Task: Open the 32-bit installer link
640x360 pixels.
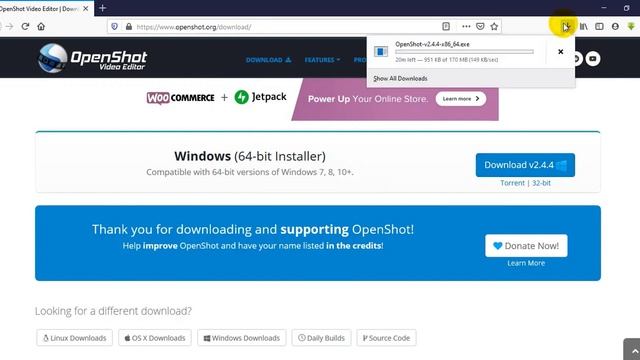Action: click(x=541, y=183)
